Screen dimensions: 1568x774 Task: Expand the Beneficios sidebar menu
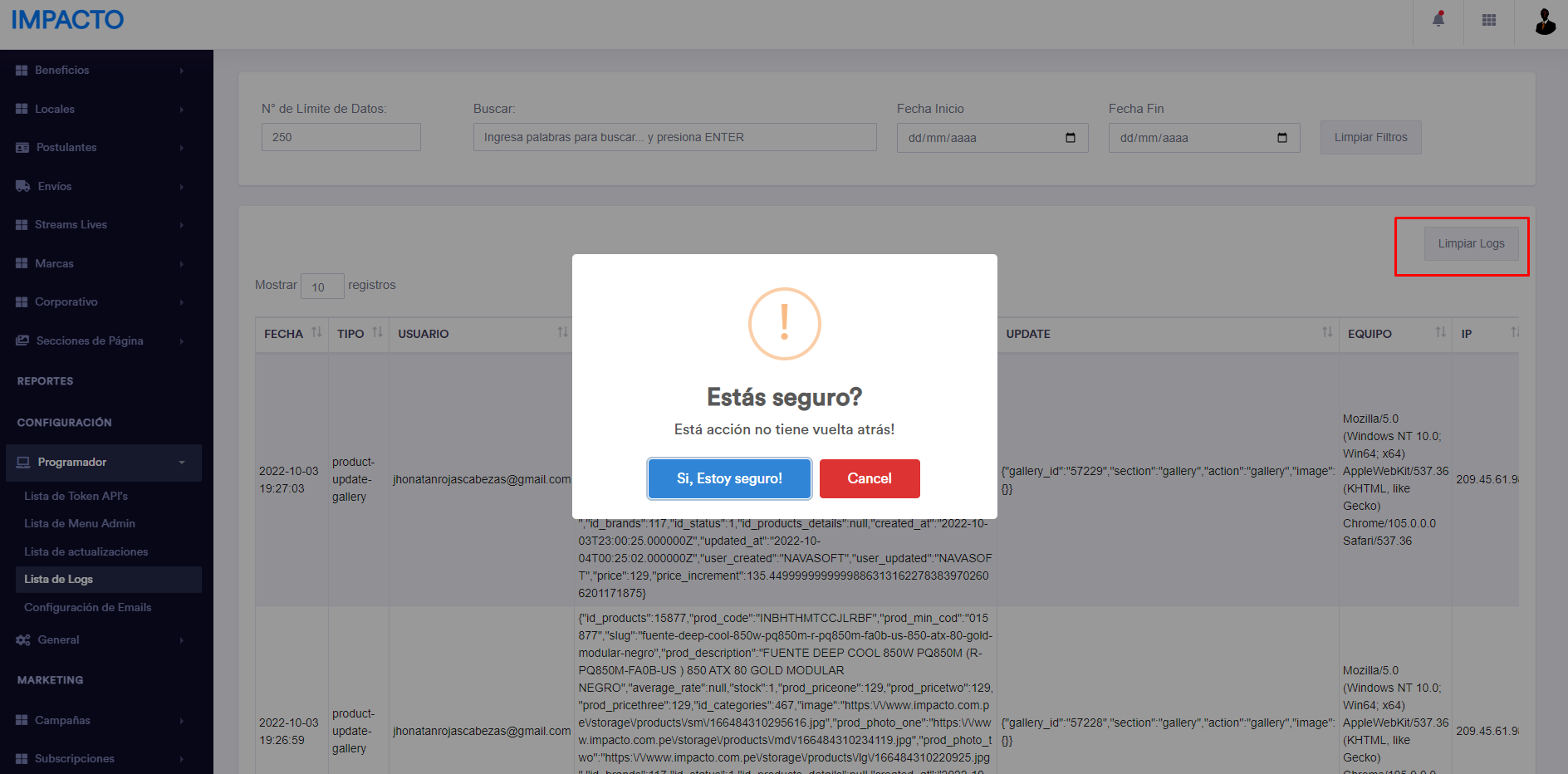pos(100,71)
